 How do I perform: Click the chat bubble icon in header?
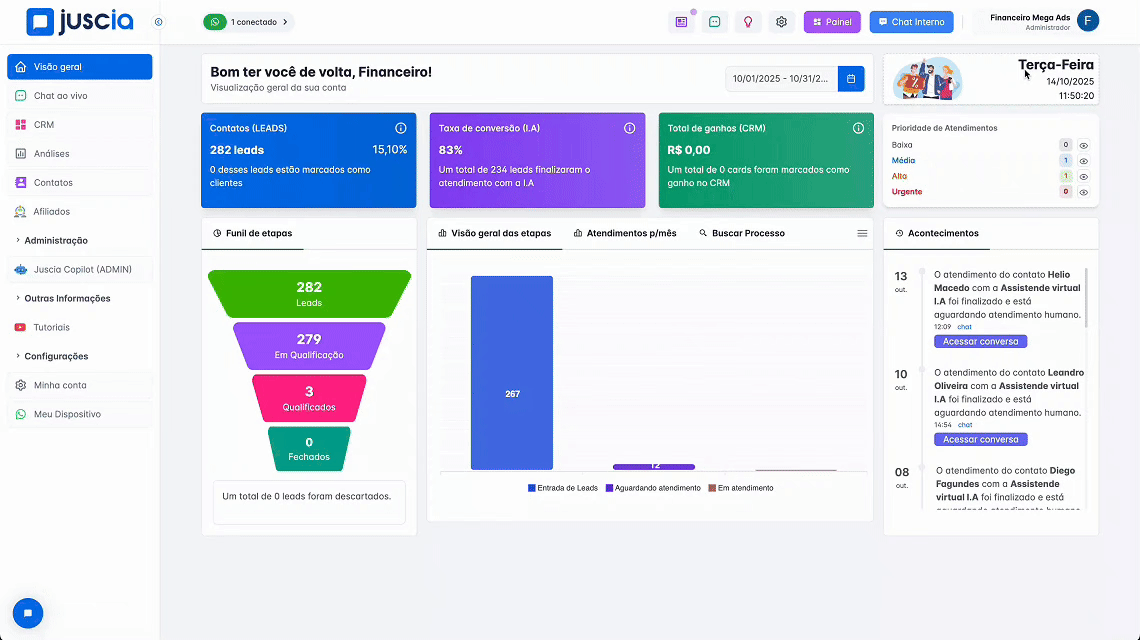(714, 22)
